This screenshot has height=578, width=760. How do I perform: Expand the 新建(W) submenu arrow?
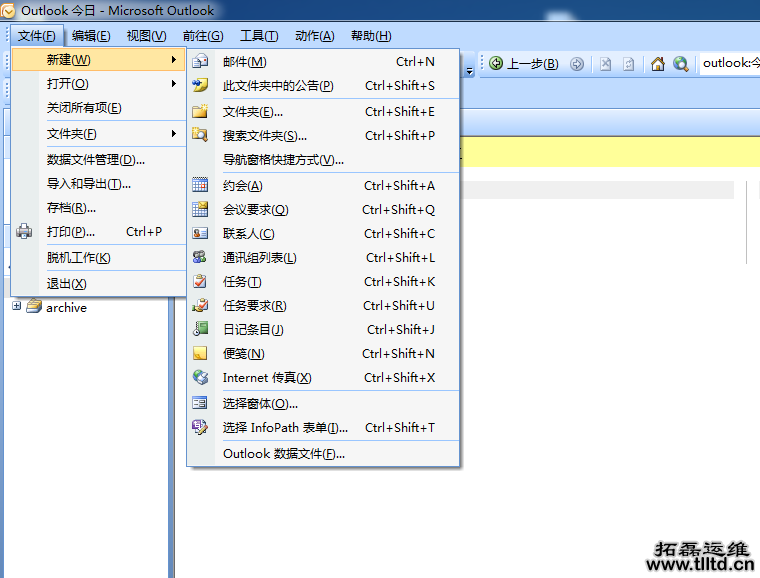coord(174,60)
